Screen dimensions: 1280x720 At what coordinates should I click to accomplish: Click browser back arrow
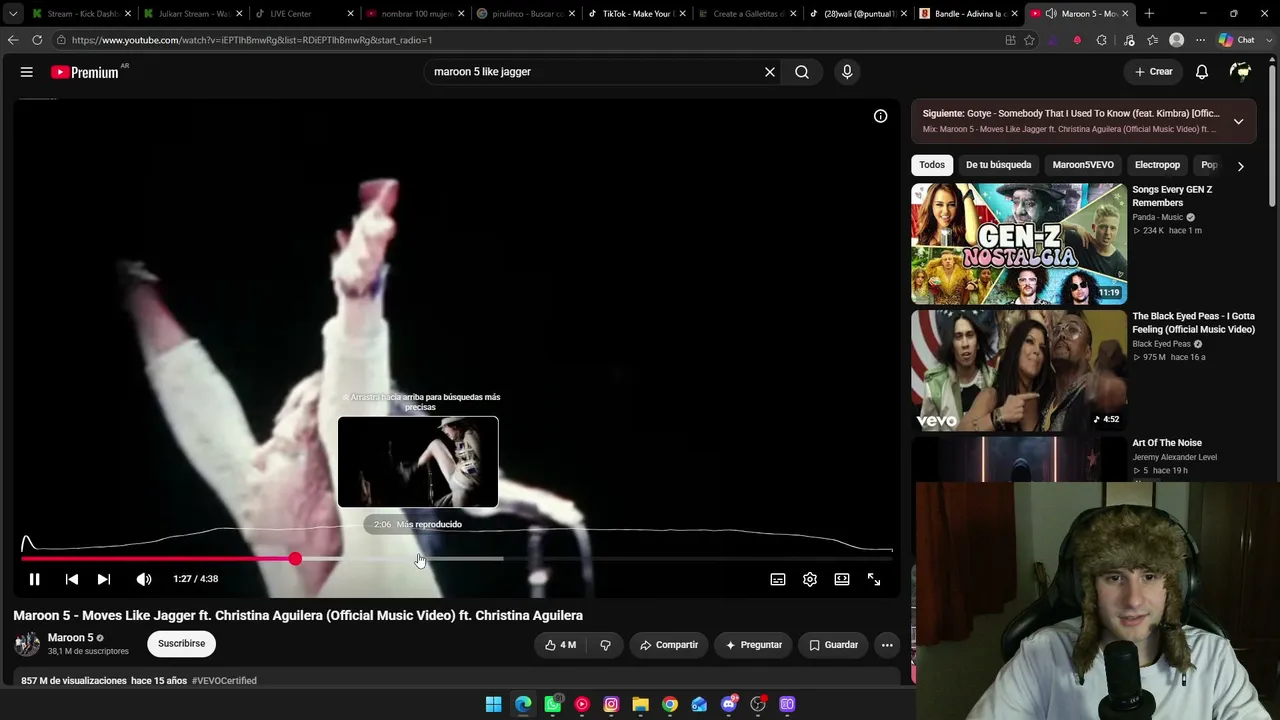pyautogui.click(x=13, y=40)
